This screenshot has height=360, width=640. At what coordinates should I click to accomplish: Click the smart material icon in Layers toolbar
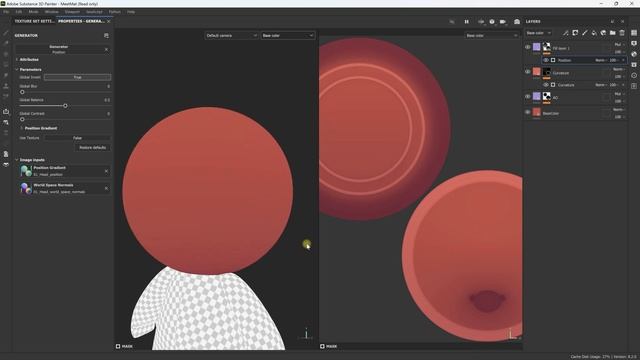pos(603,33)
